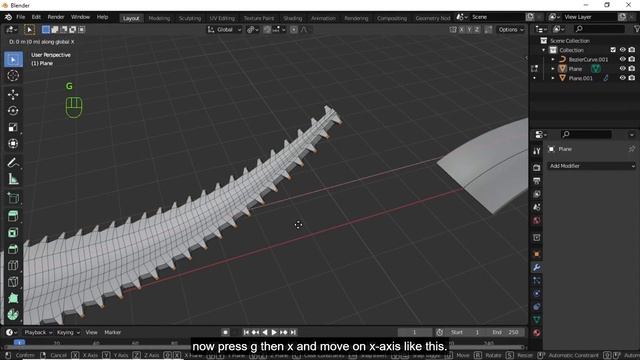Open the View Layer properties tab
Viewport: 640px width, 360px height.
point(537,194)
